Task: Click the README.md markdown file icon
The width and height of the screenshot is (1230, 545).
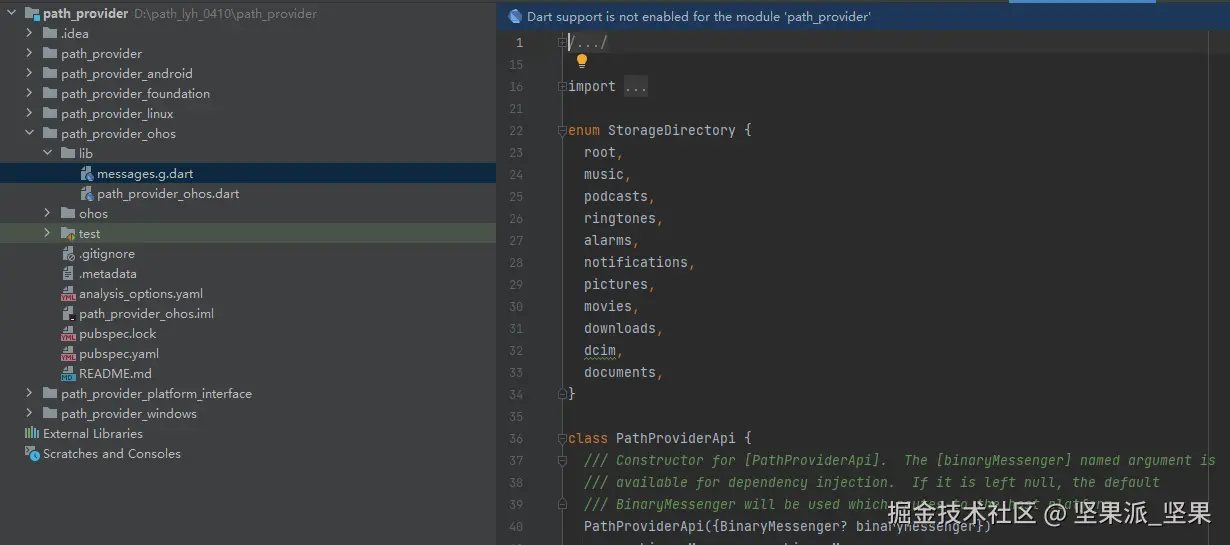Action: [x=68, y=374]
